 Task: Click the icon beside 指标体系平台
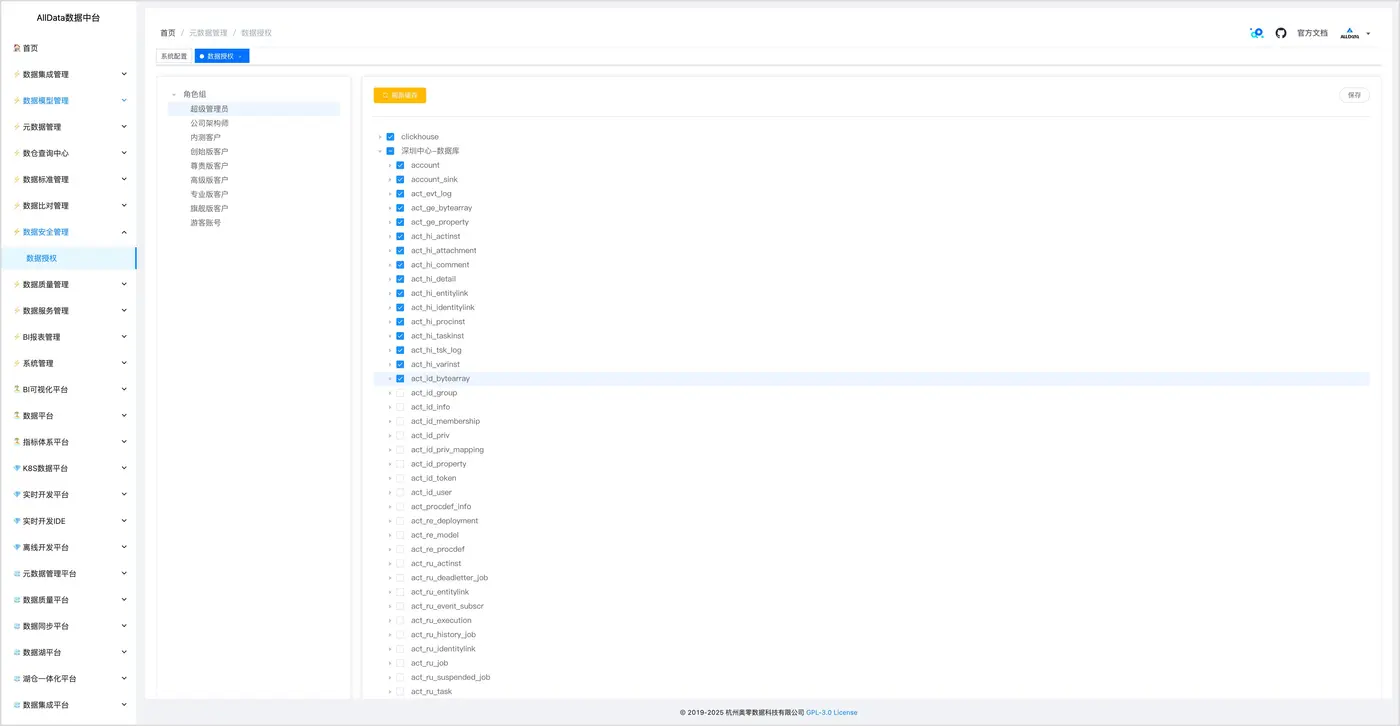point(16,442)
